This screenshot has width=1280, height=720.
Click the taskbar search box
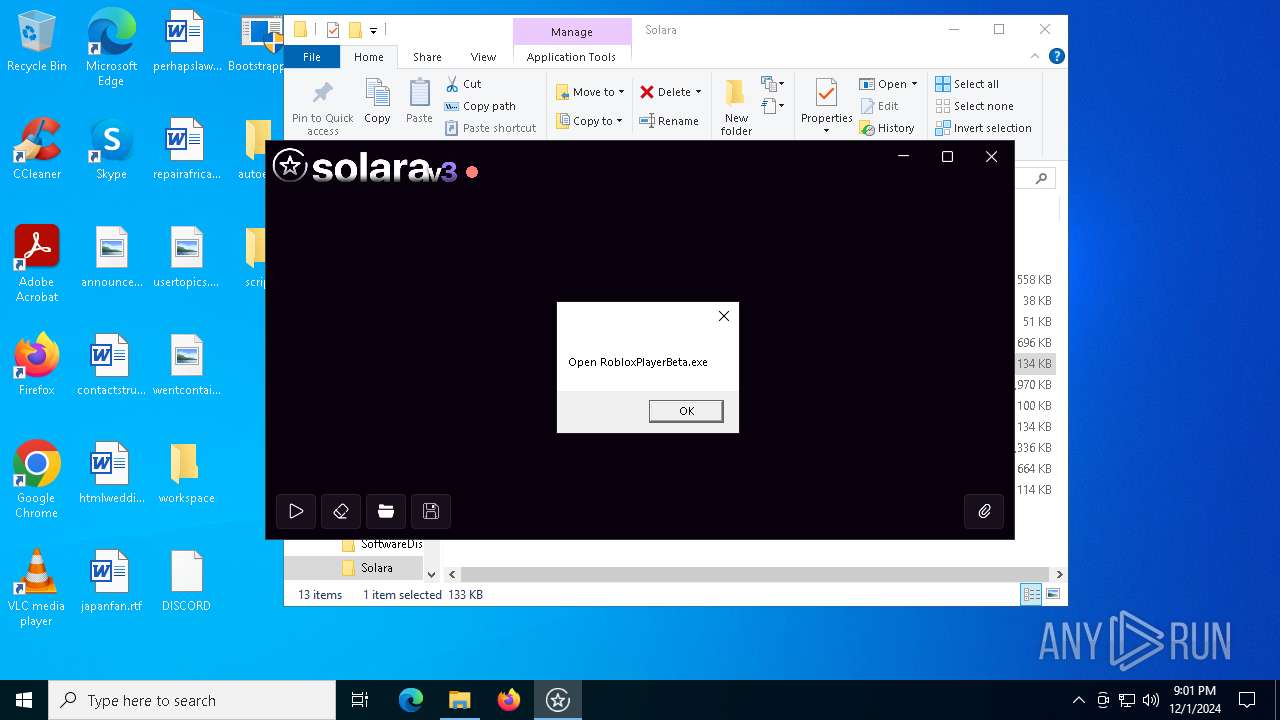[192, 700]
